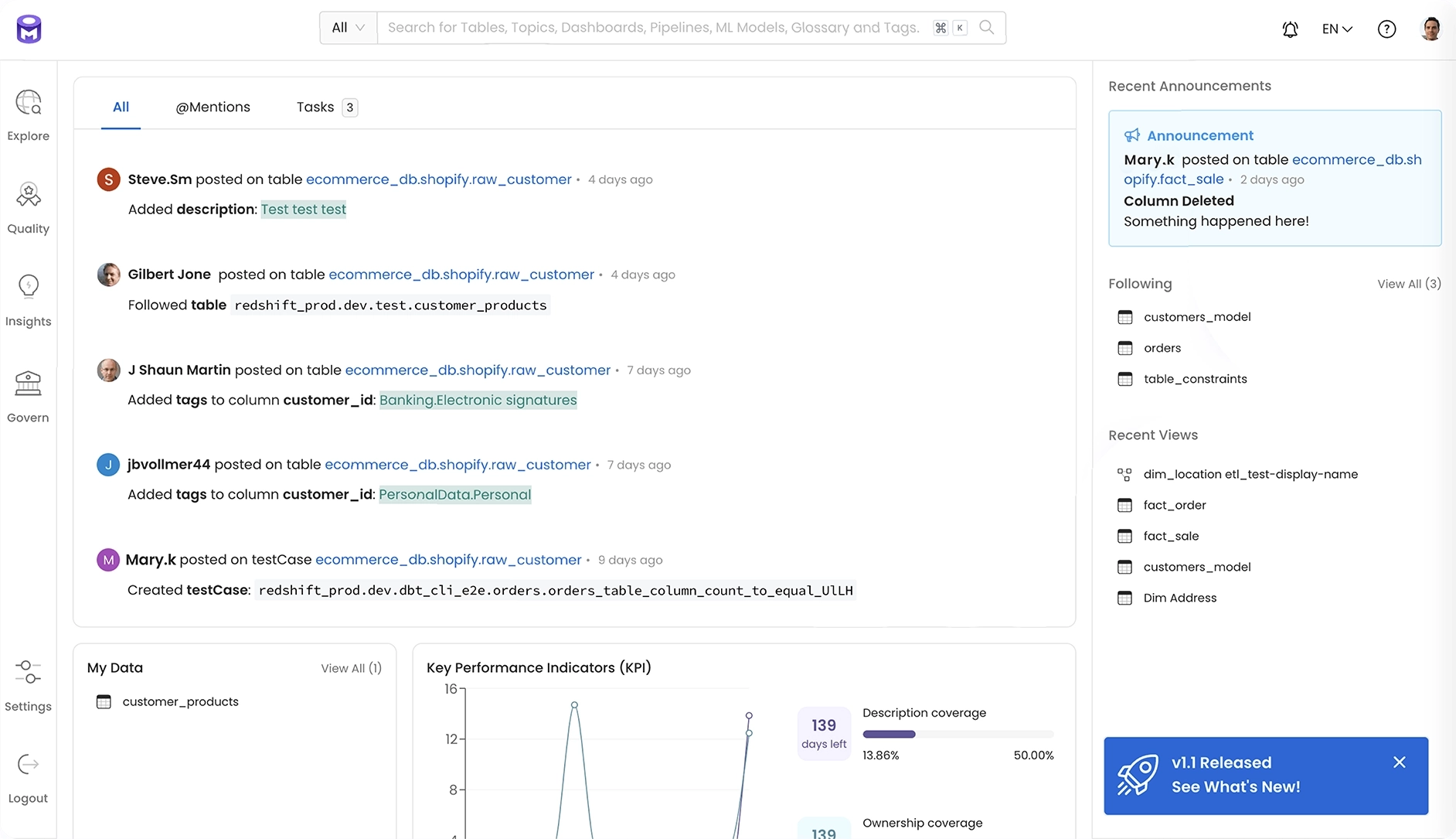Open Dim Address in Recent Views
Viewport: 1456px width, 839px height.
point(1180,598)
